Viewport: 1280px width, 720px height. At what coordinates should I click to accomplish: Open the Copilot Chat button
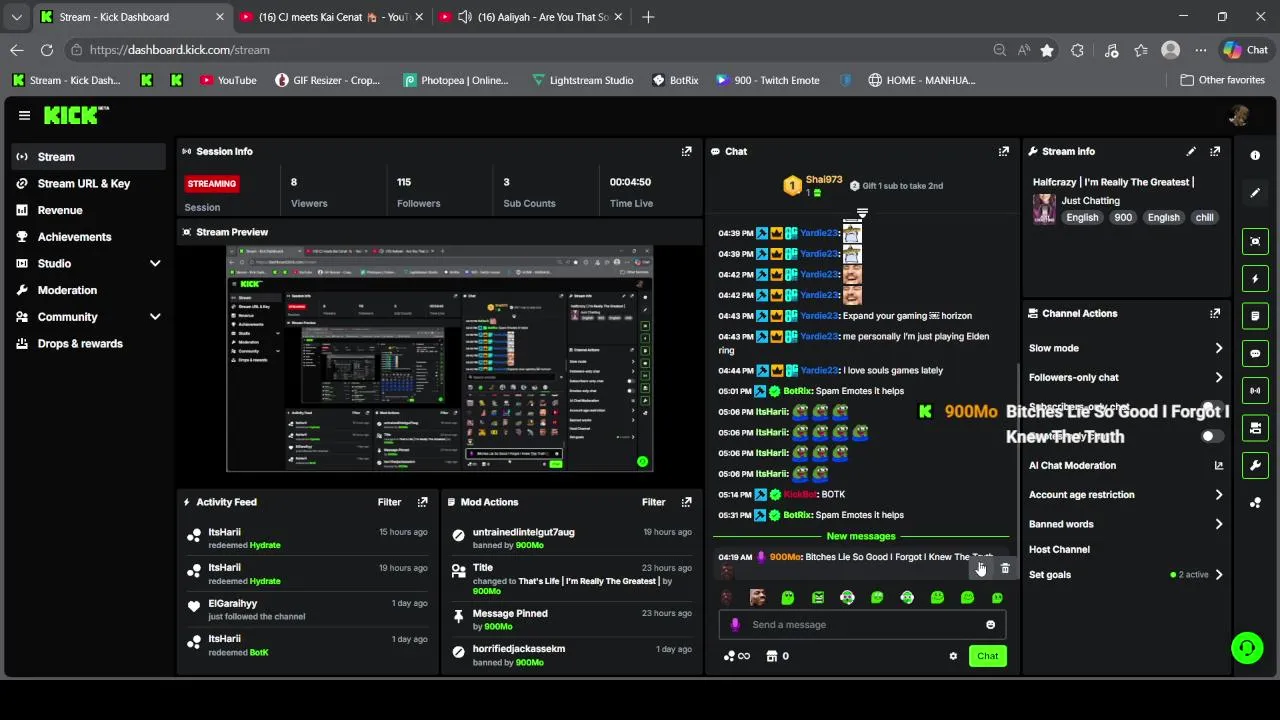[1246, 50]
